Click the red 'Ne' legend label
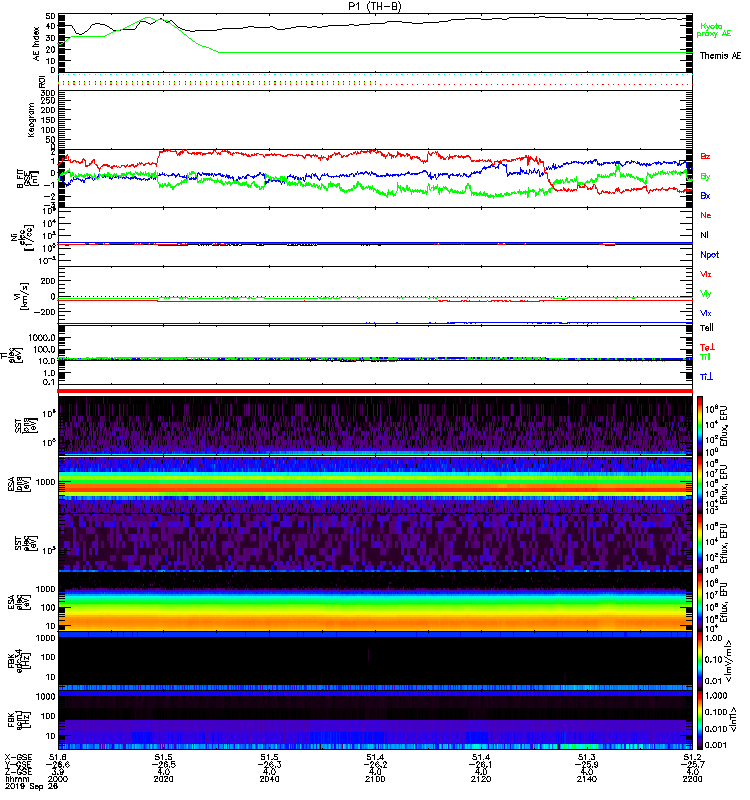 pyautogui.click(x=705, y=215)
